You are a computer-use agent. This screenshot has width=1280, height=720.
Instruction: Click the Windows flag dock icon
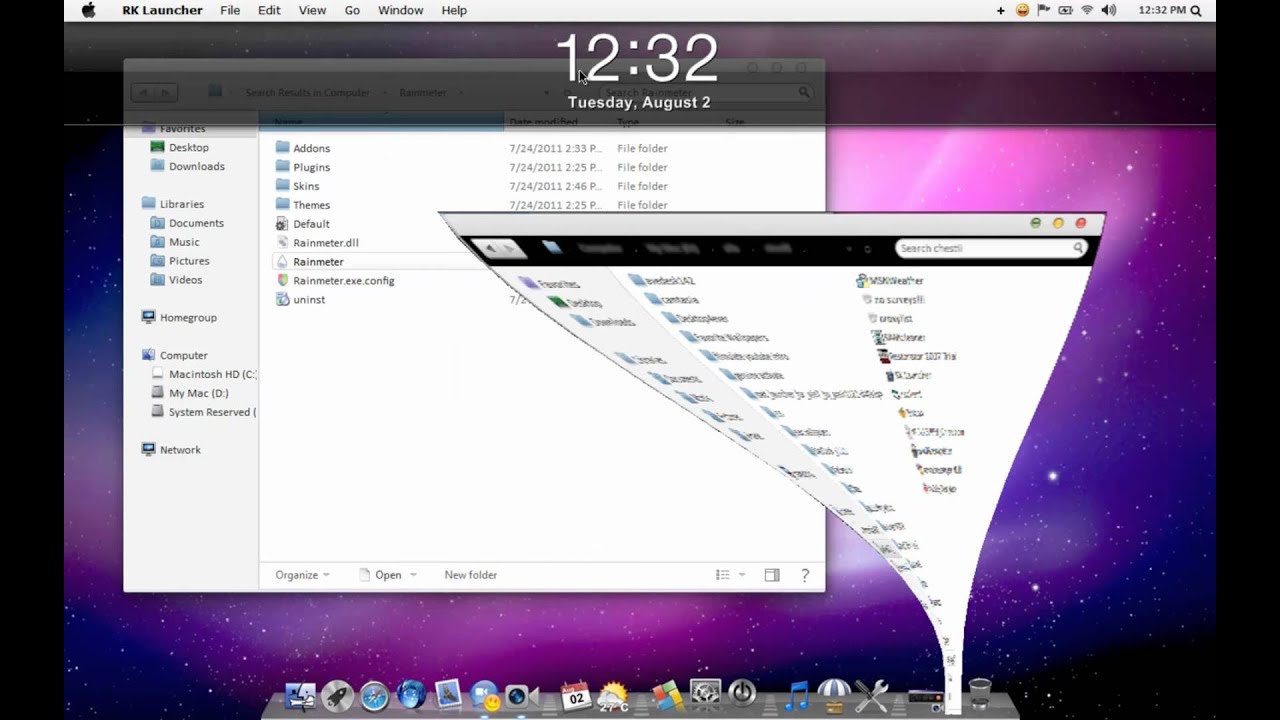(667, 696)
